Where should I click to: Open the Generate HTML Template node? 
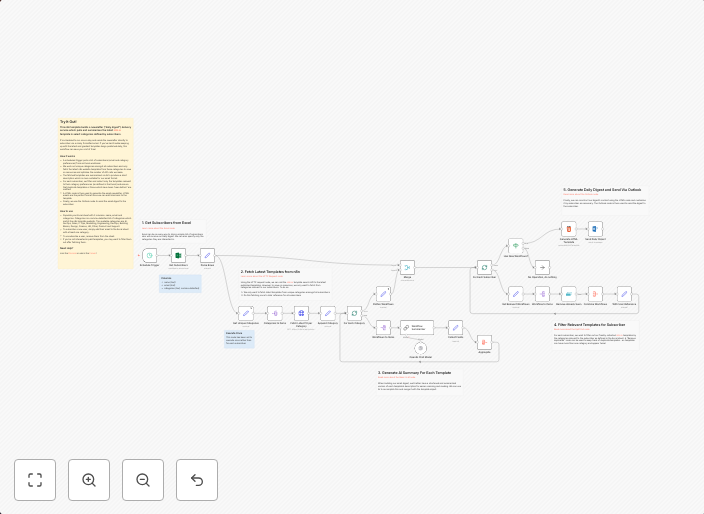click(567, 229)
